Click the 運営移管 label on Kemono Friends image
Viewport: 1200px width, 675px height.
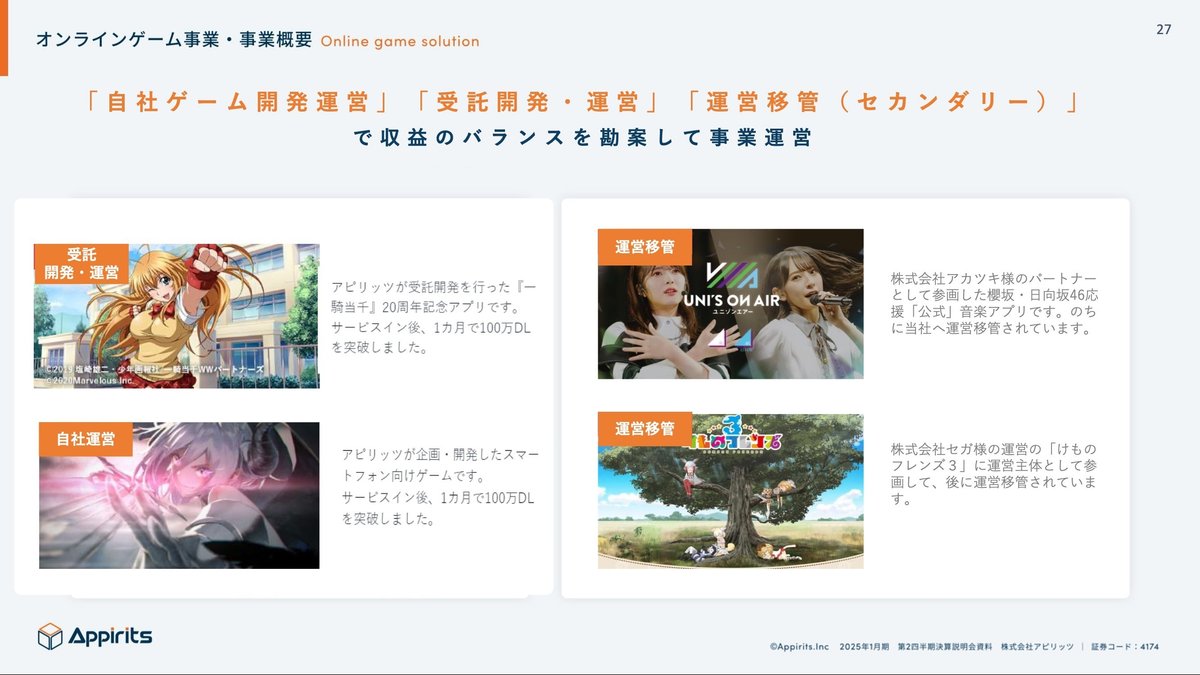(645, 429)
